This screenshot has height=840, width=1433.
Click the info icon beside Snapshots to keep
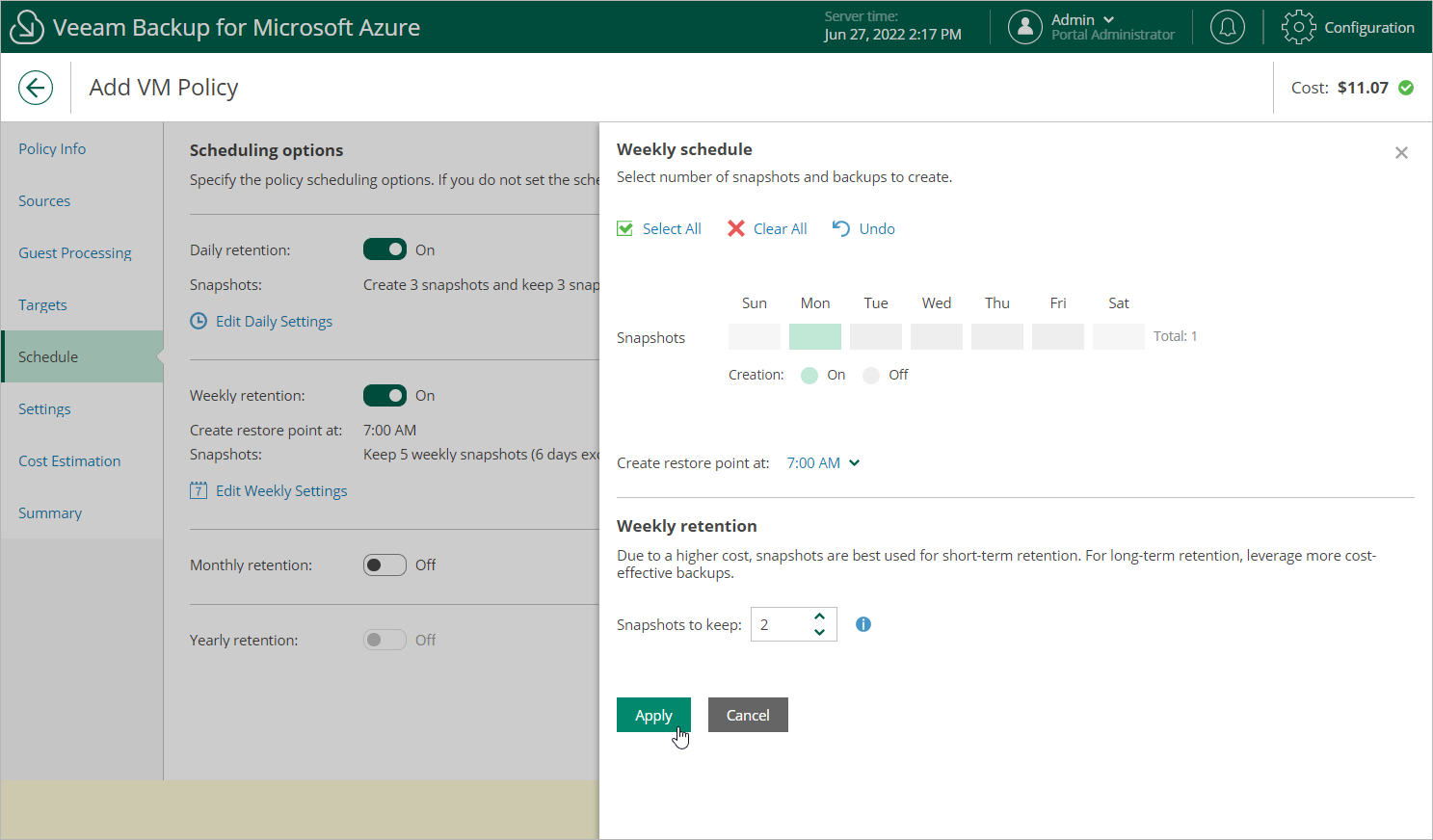coord(863,624)
